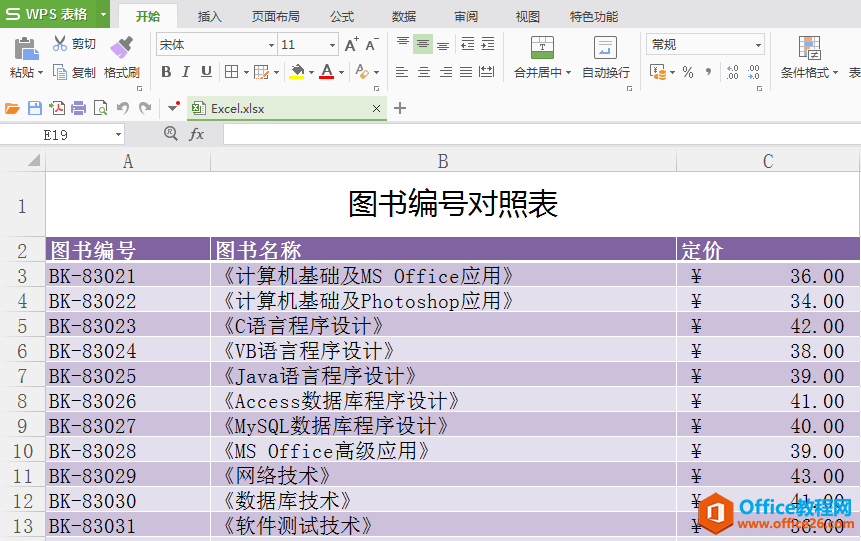Click the distributed alignment icon
861x541 pixels.
tap(487, 72)
